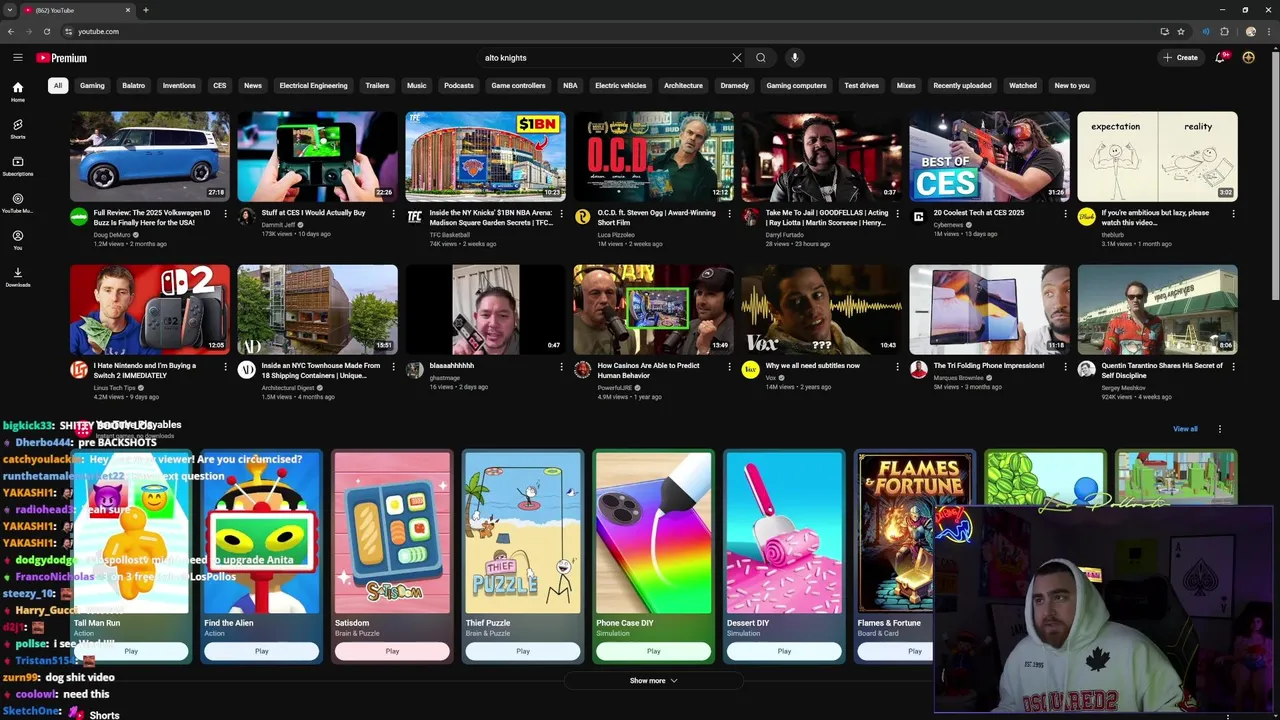Clear the search box with the X icon
Viewport: 1280px width, 720px height.
click(x=737, y=58)
